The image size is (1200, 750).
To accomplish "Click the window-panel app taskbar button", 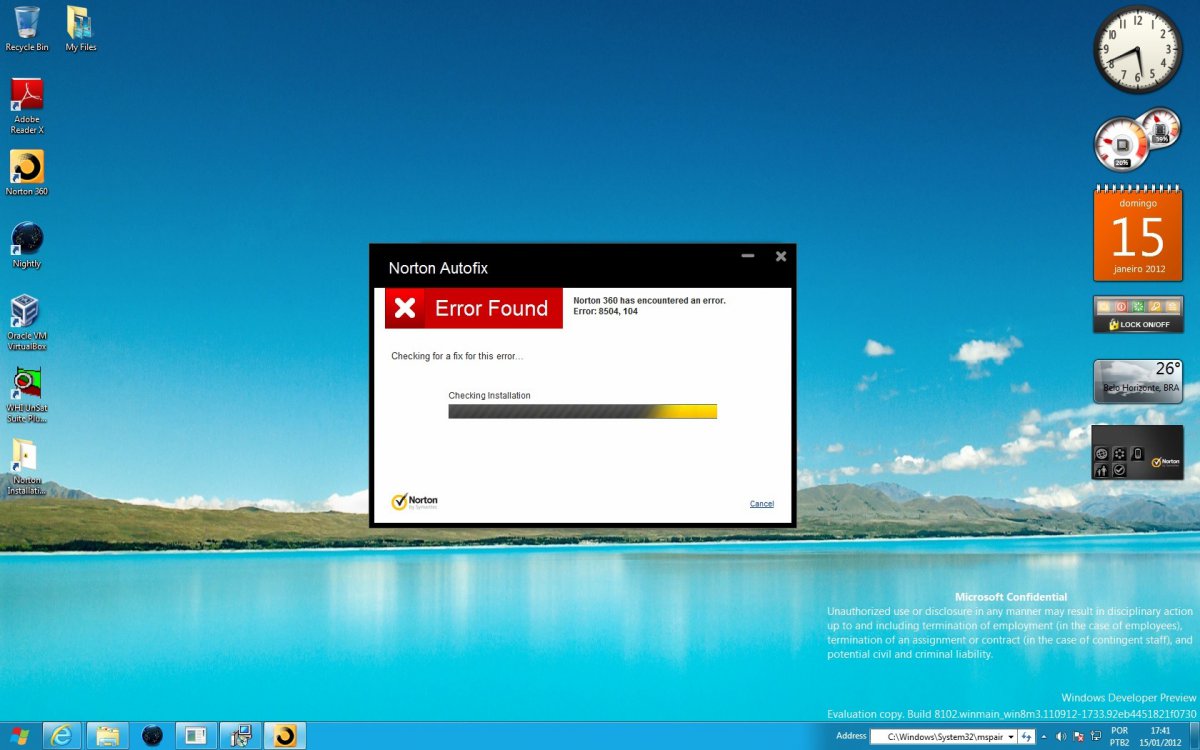I will [196, 736].
